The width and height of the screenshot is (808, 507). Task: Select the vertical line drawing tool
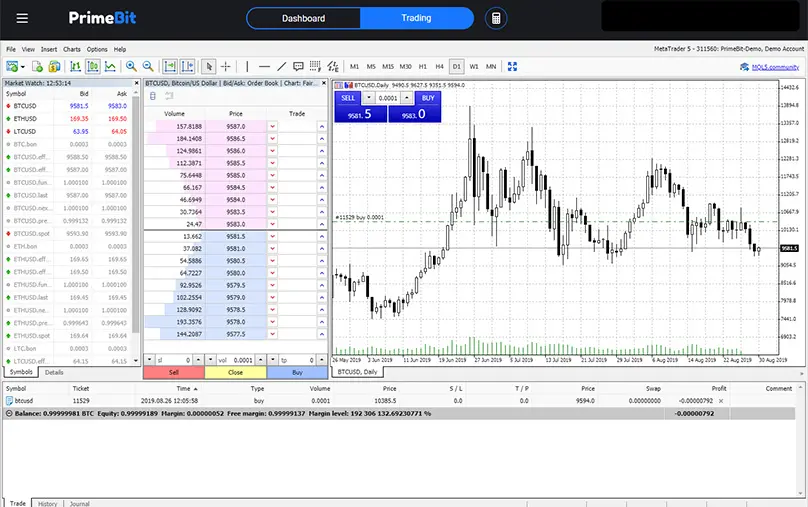pyautogui.click(x=247, y=66)
